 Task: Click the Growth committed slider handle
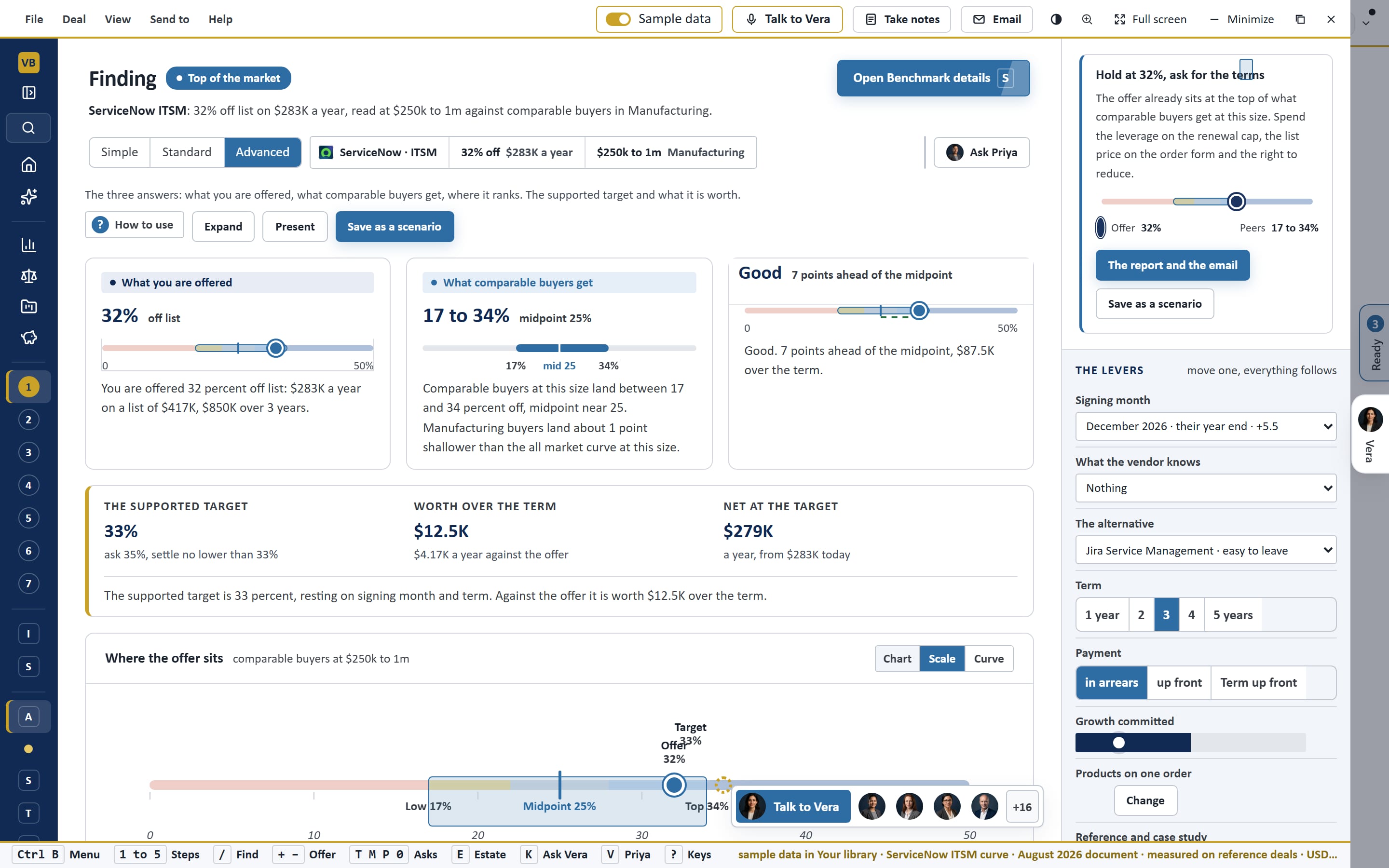point(1118,743)
